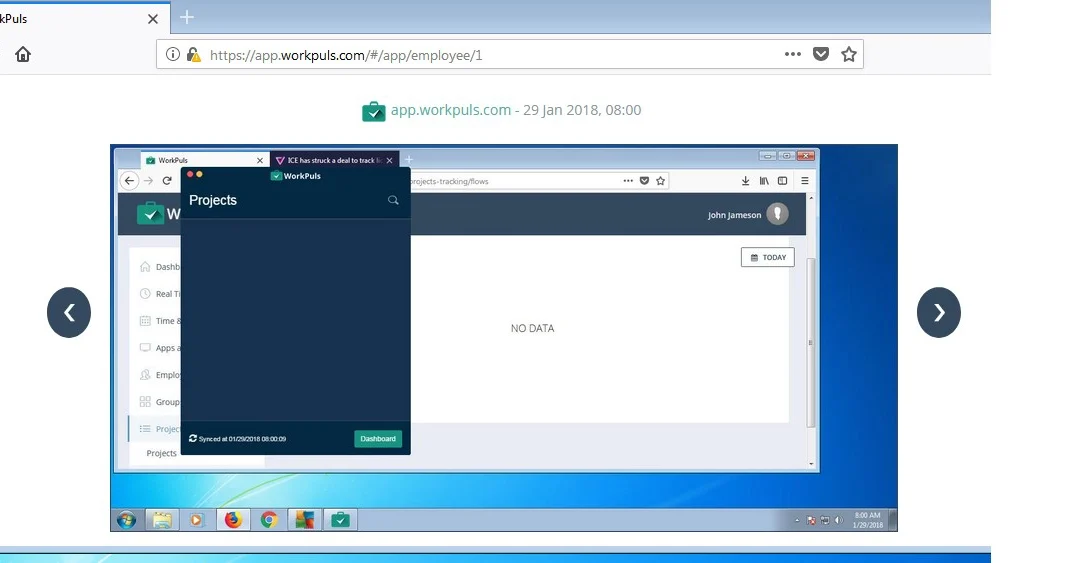Close the ICE has struck a deal tab
1080x563 pixels.
tap(390, 160)
